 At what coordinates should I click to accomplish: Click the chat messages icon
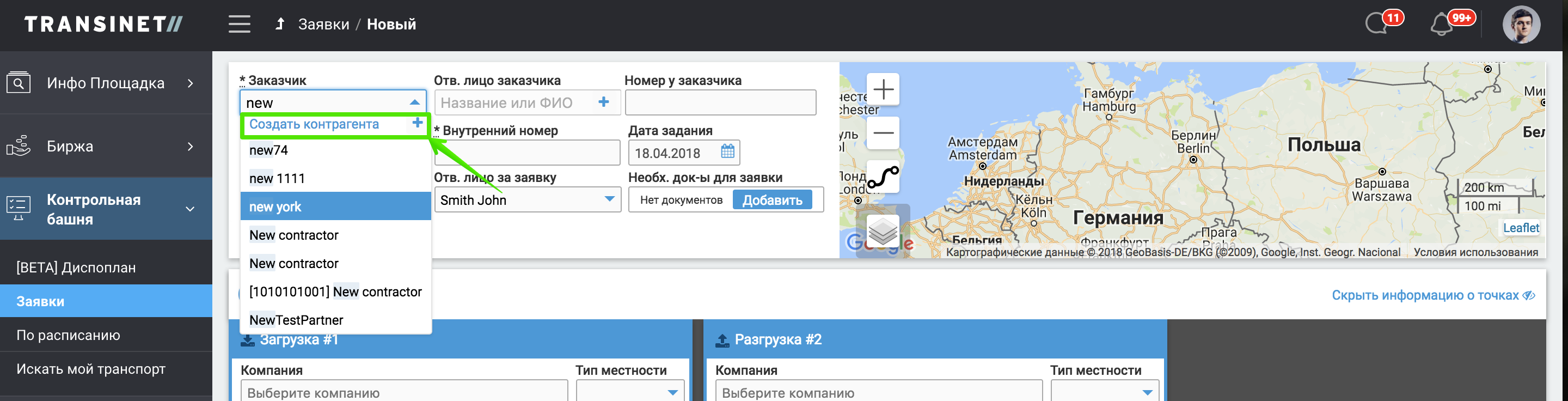[x=1377, y=25]
